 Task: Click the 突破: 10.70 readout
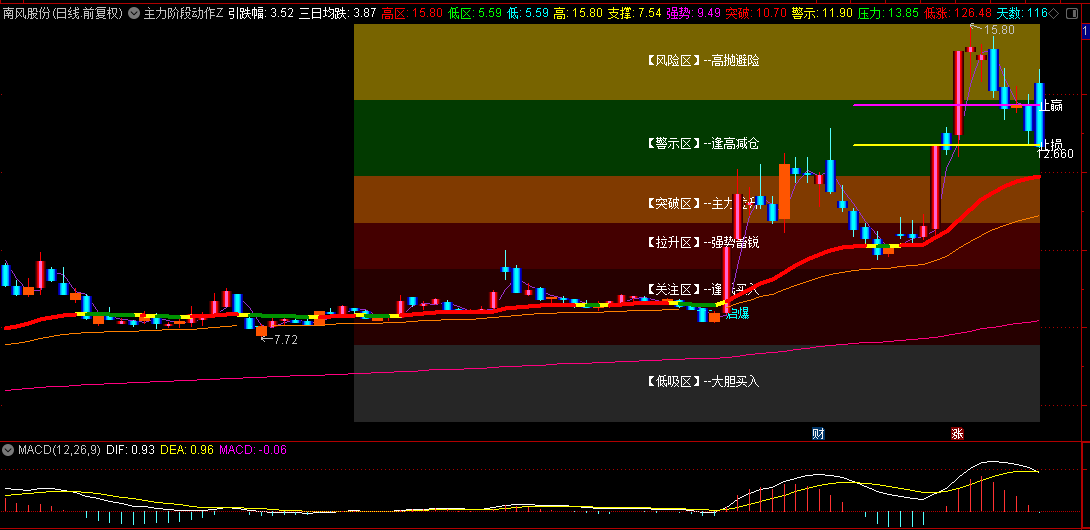pos(756,13)
